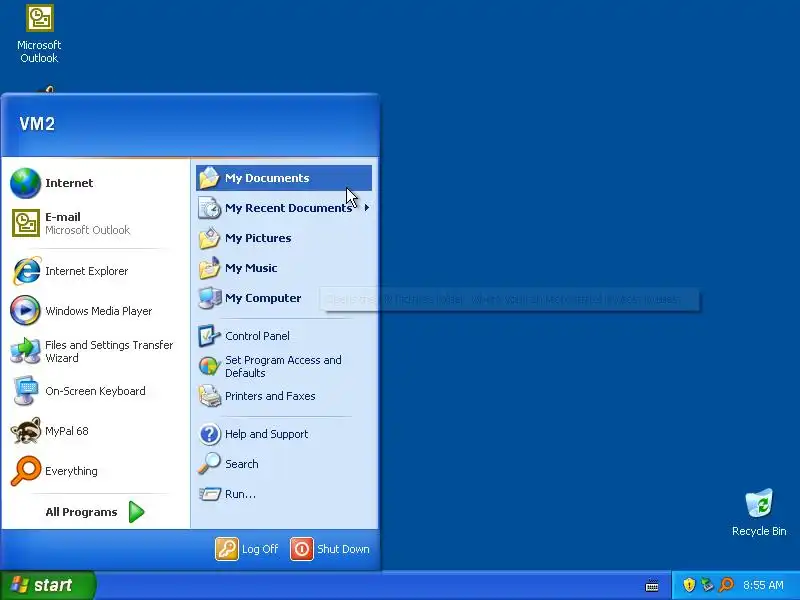Click the Internet globe icon
The width and height of the screenshot is (800, 600).
coord(25,183)
